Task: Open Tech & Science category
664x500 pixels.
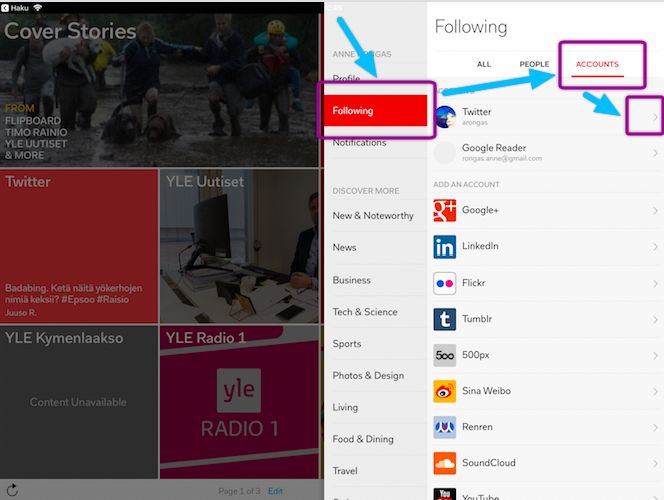Action: (365, 312)
